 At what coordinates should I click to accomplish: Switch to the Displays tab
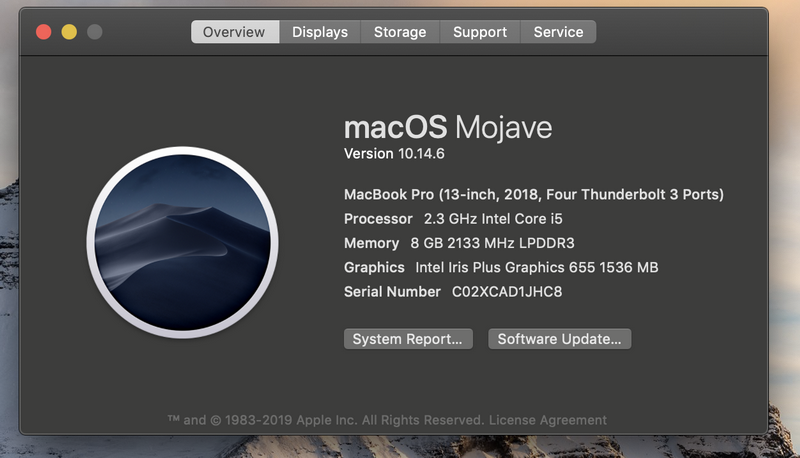(x=320, y=32)
